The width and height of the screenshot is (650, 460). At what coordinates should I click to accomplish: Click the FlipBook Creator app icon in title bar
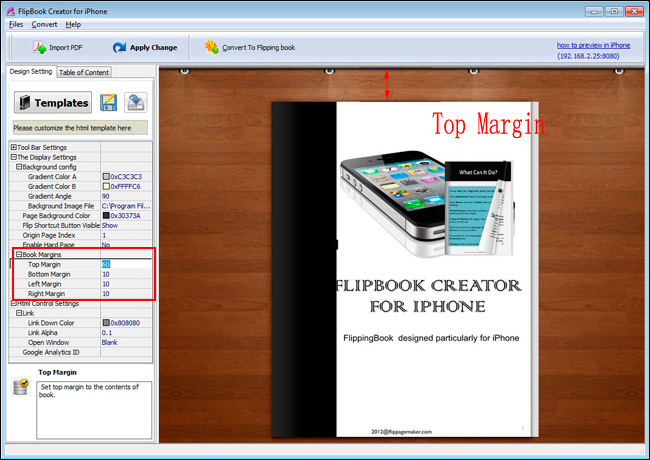tap(11, 11)
